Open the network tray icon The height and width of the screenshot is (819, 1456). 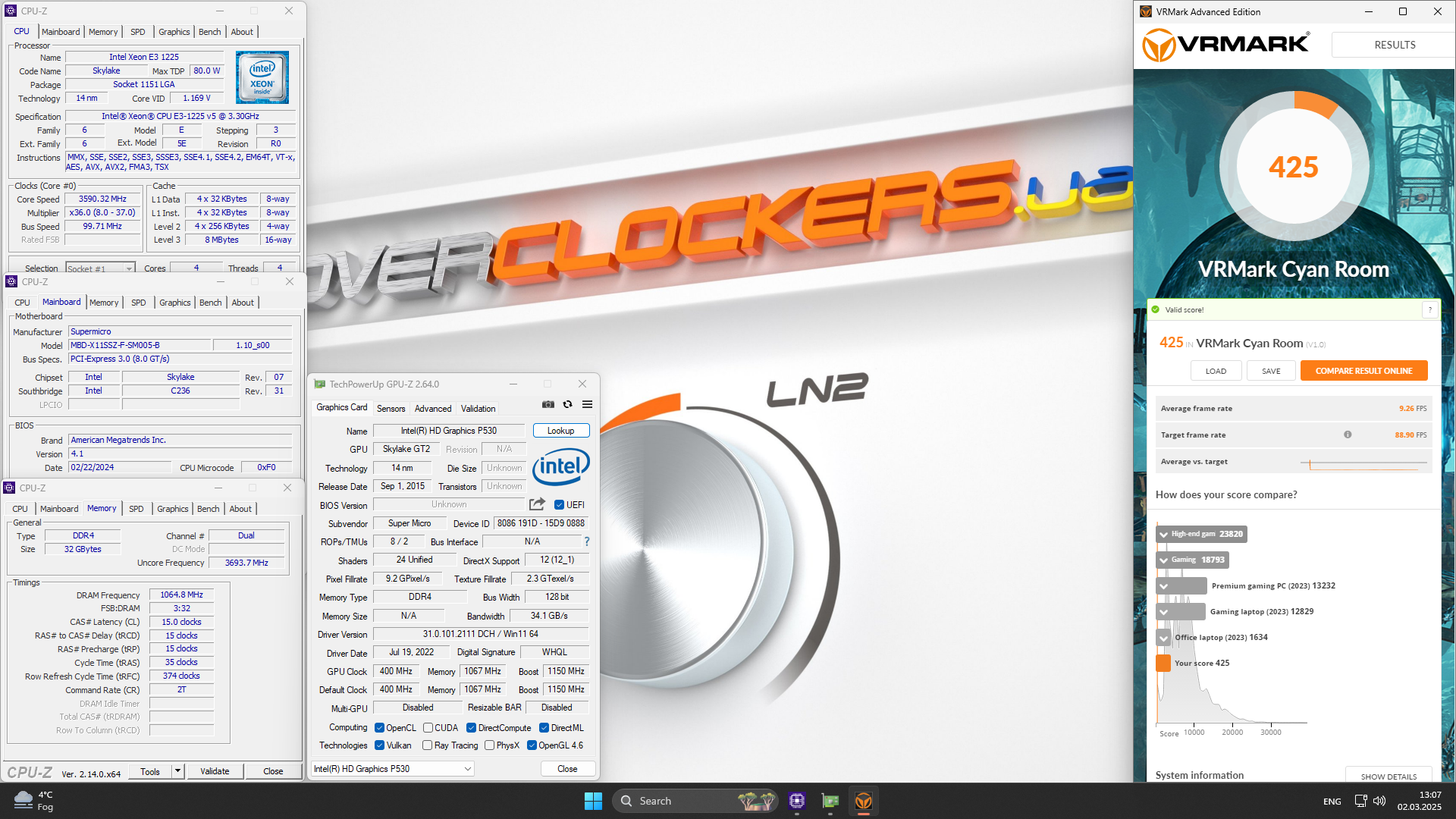tap(1361, 801)
